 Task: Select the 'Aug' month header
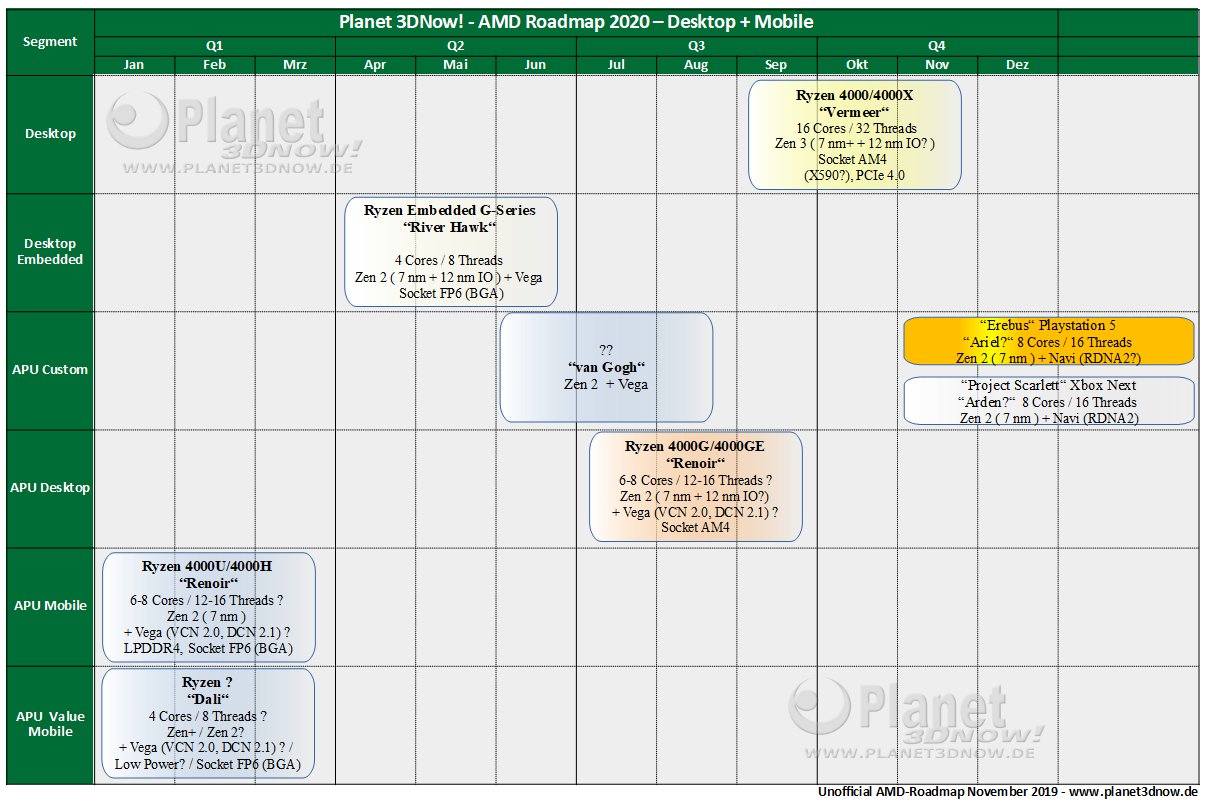tap(696, 65)
